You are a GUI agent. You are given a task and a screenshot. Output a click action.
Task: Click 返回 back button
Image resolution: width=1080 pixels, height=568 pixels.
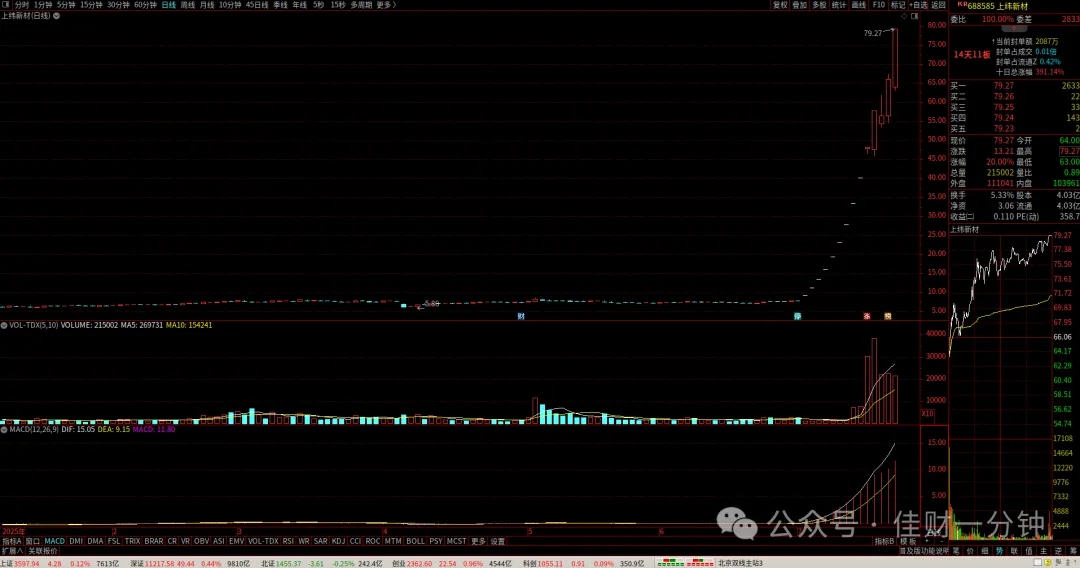tap(939, 5)
